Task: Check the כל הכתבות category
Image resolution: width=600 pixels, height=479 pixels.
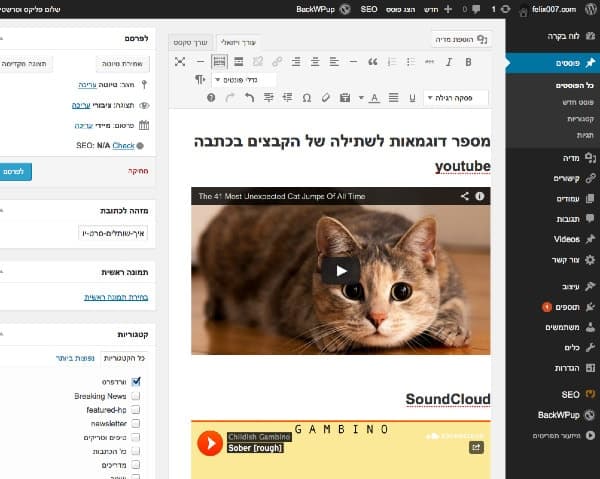Action: (136, 451)
